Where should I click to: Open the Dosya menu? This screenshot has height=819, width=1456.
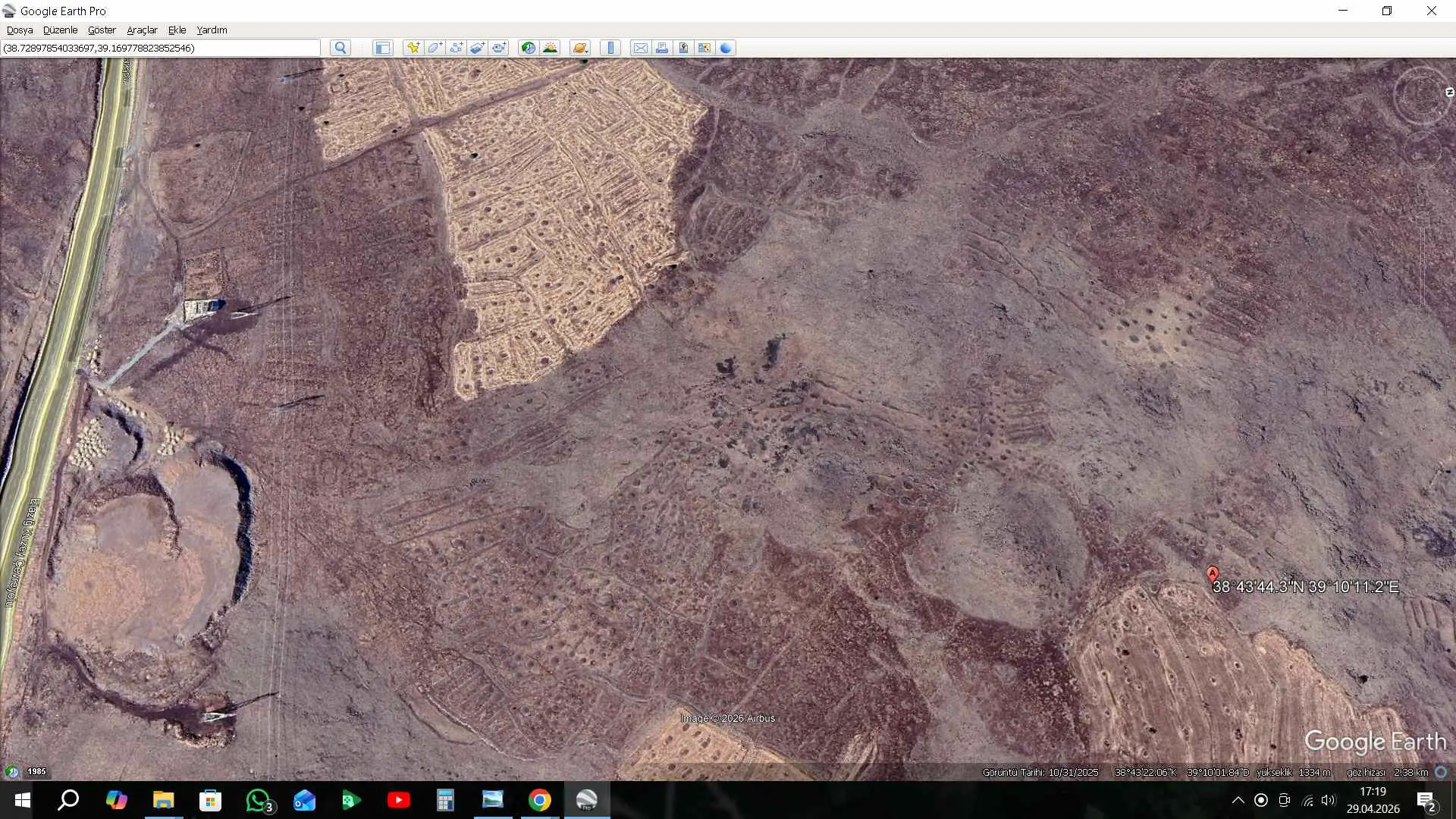pyautogui.click(x=20, y=30)
